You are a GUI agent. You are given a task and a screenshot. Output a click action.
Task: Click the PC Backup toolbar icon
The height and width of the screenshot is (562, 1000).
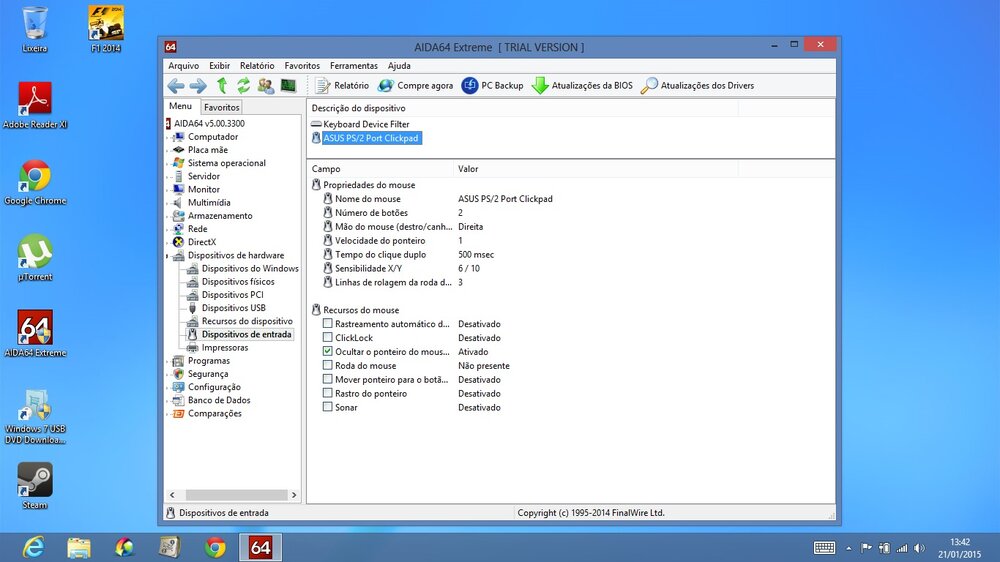470,86
